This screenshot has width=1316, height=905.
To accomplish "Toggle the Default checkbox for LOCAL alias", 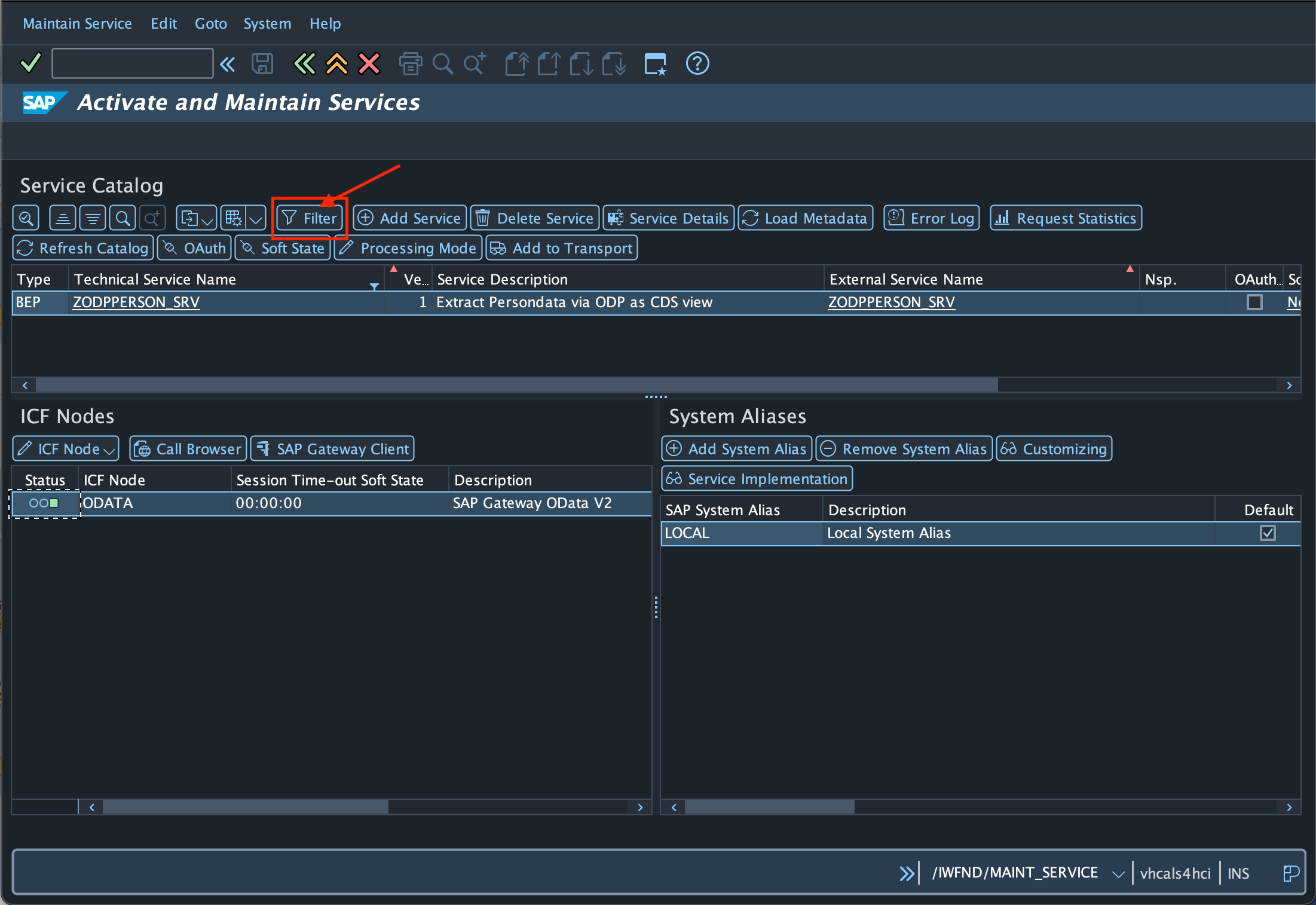I will [x=1267, y=533].
